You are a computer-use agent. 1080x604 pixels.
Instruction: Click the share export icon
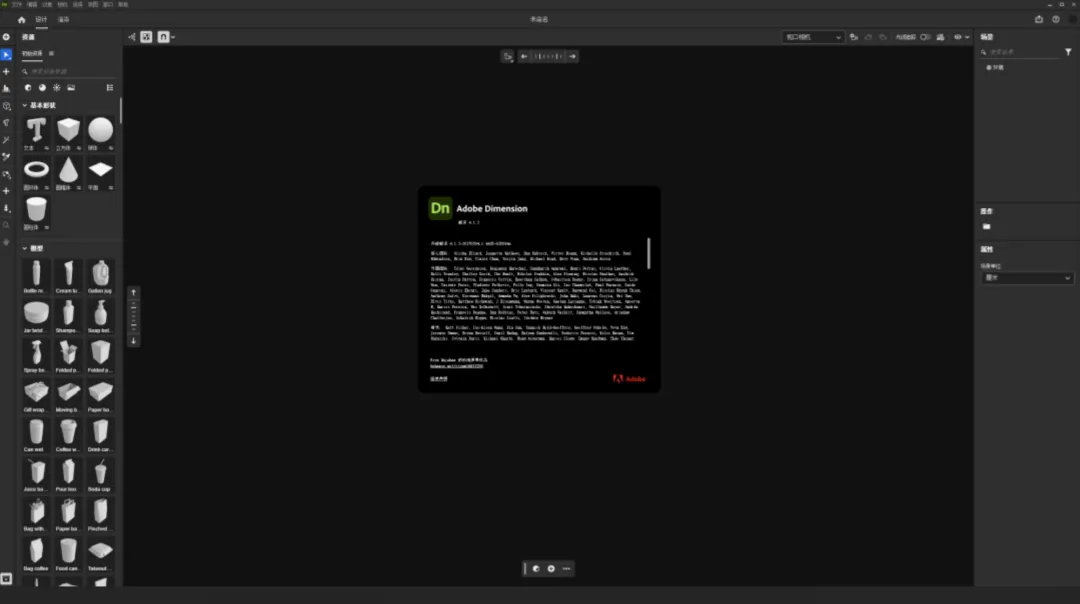1039,20
